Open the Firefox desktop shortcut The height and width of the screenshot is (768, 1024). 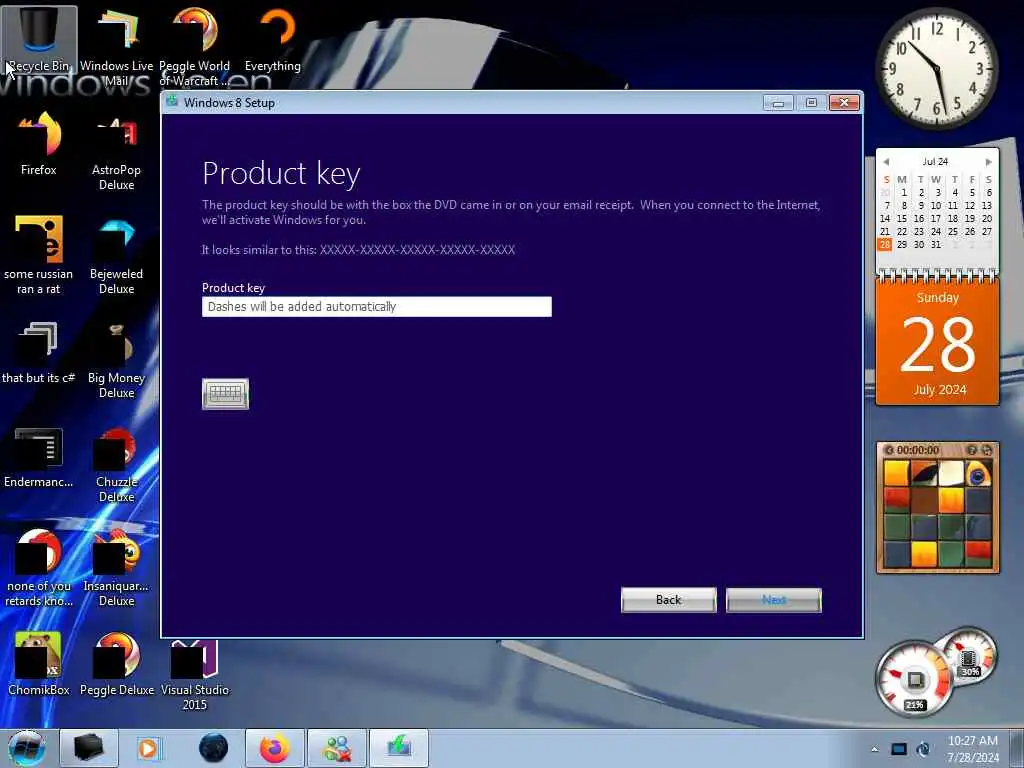coord(39,144)
